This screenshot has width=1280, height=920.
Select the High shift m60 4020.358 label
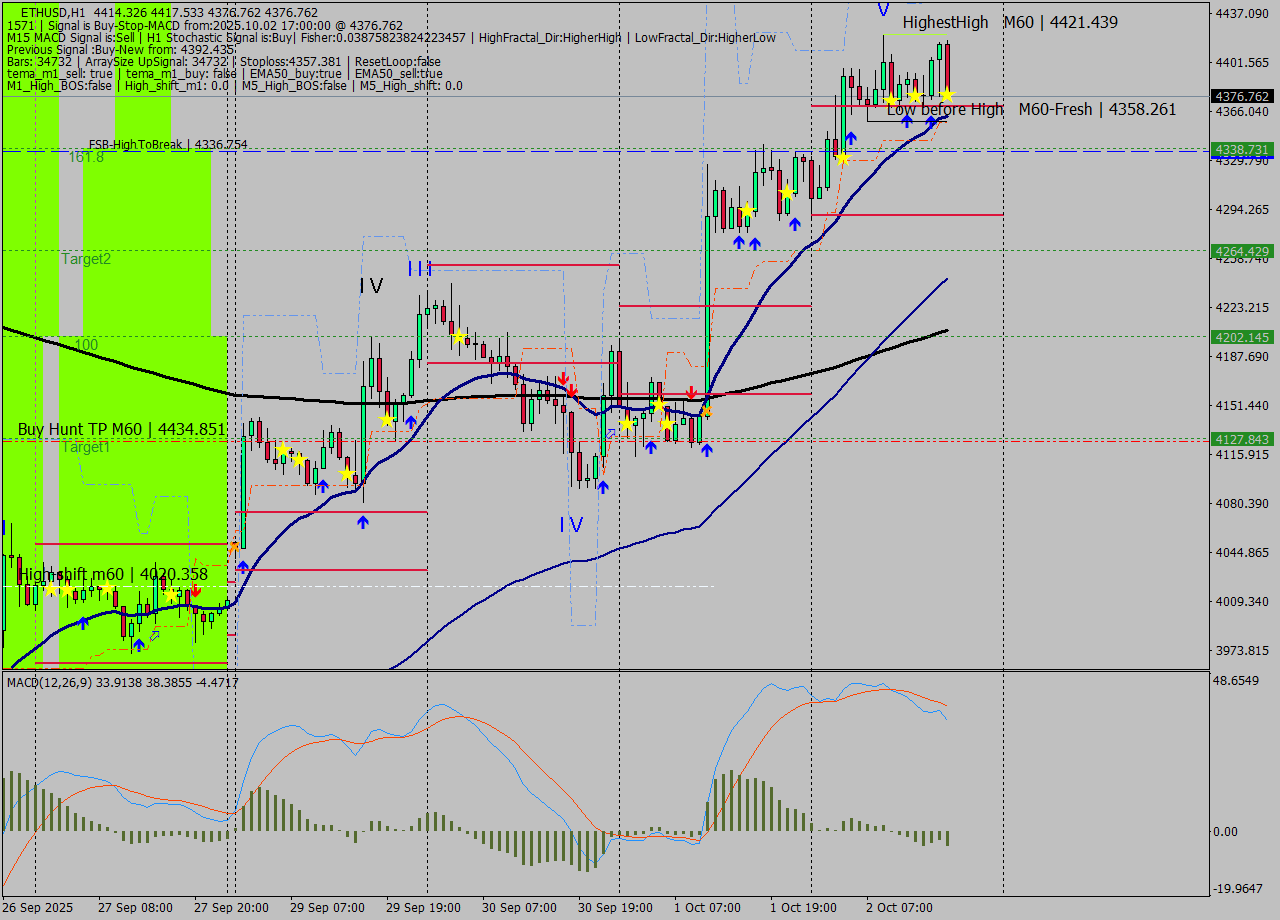(113, 574)
